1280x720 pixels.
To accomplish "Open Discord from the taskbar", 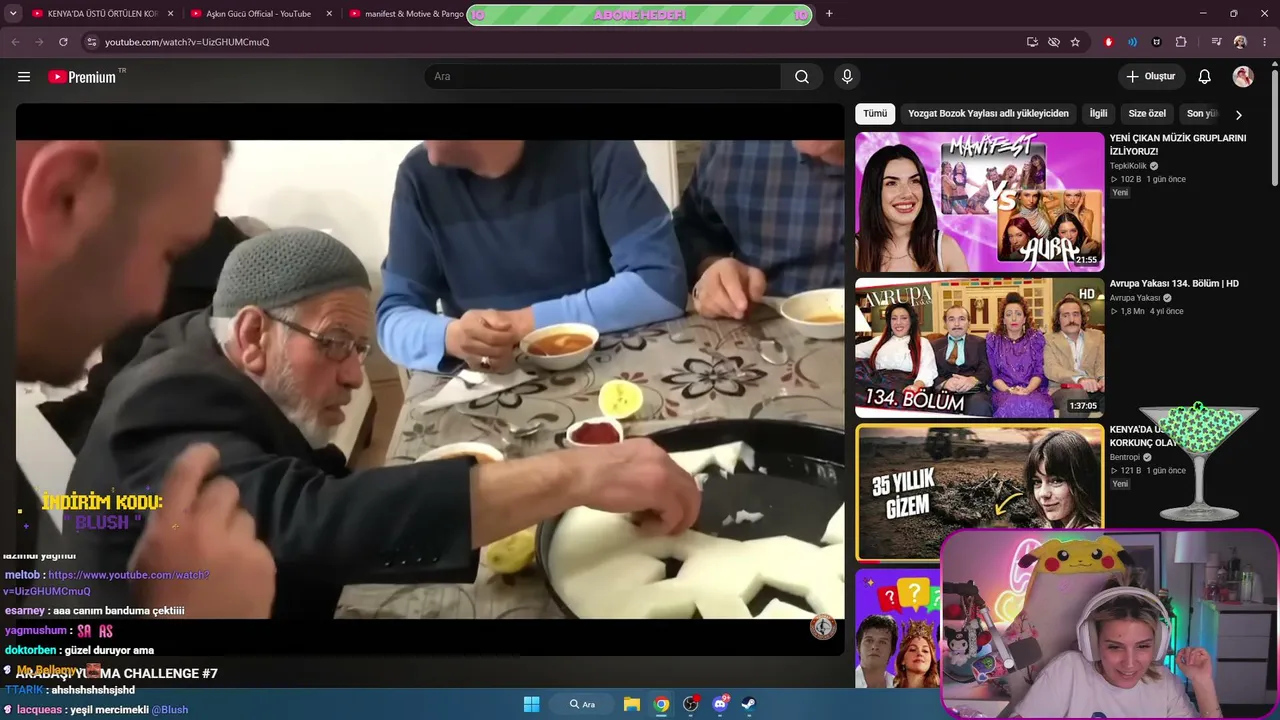I will pos(720,704).
